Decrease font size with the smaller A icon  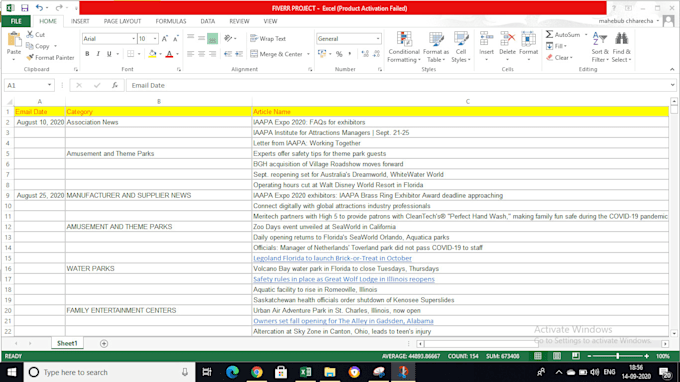[x=176, y=39]
